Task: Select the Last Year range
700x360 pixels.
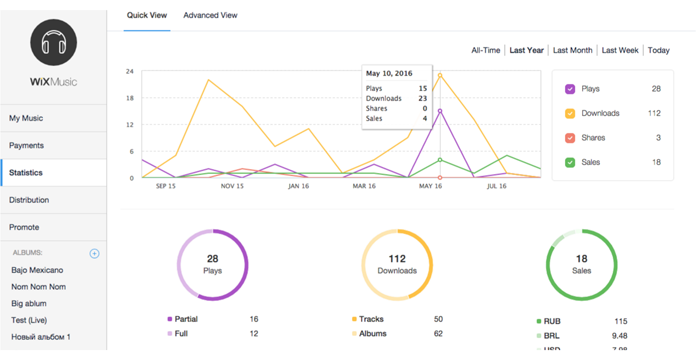Action: [527, 50]
